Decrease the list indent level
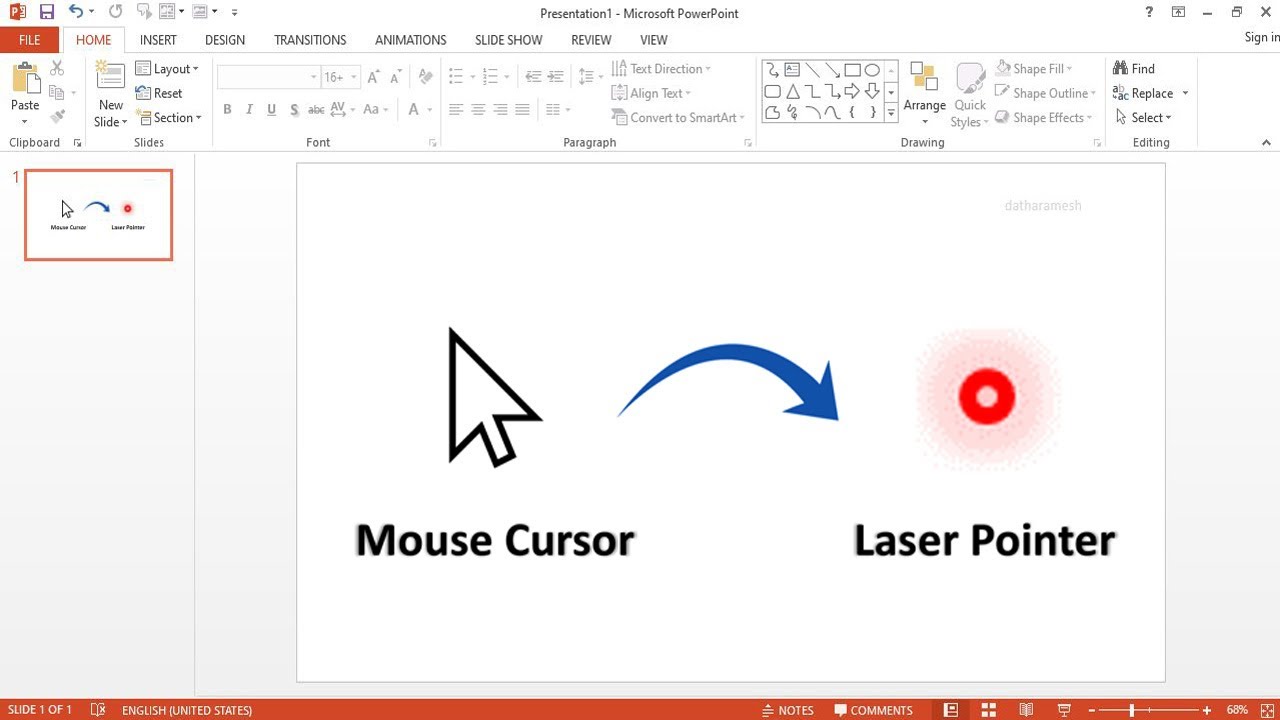Viewport: 1280px width, 720px height. click(x=533, y=77)
